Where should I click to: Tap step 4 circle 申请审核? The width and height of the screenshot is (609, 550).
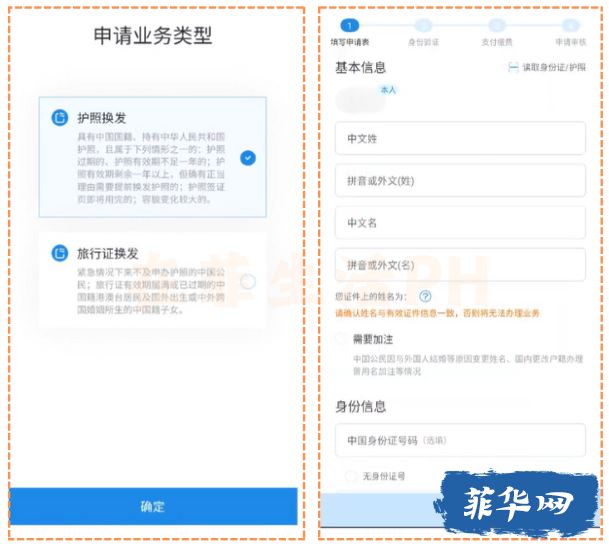[x=570, y=25]
